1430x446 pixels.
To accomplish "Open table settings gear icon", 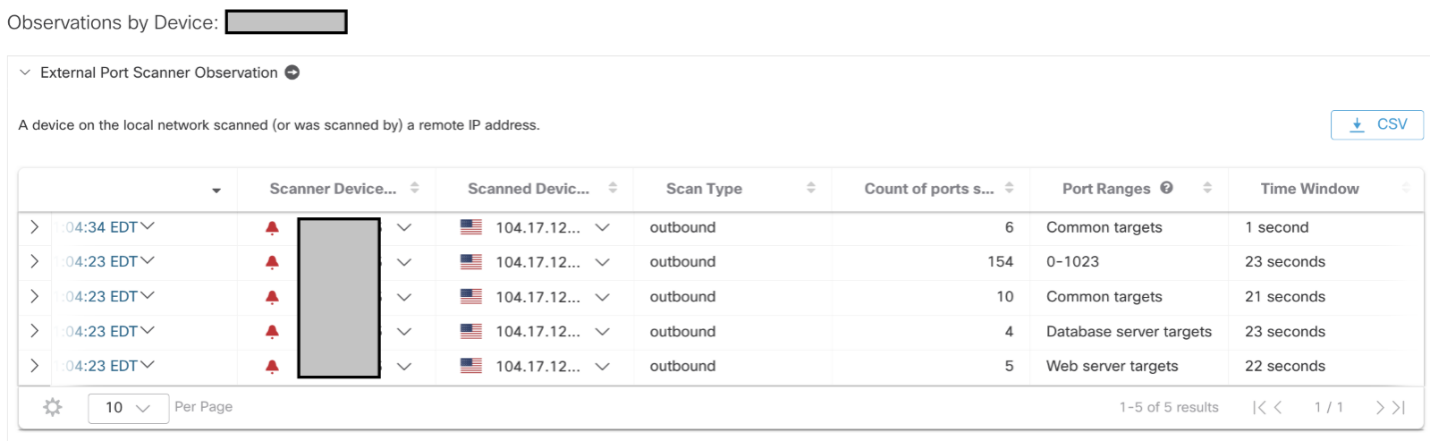I will pos(53,407).
